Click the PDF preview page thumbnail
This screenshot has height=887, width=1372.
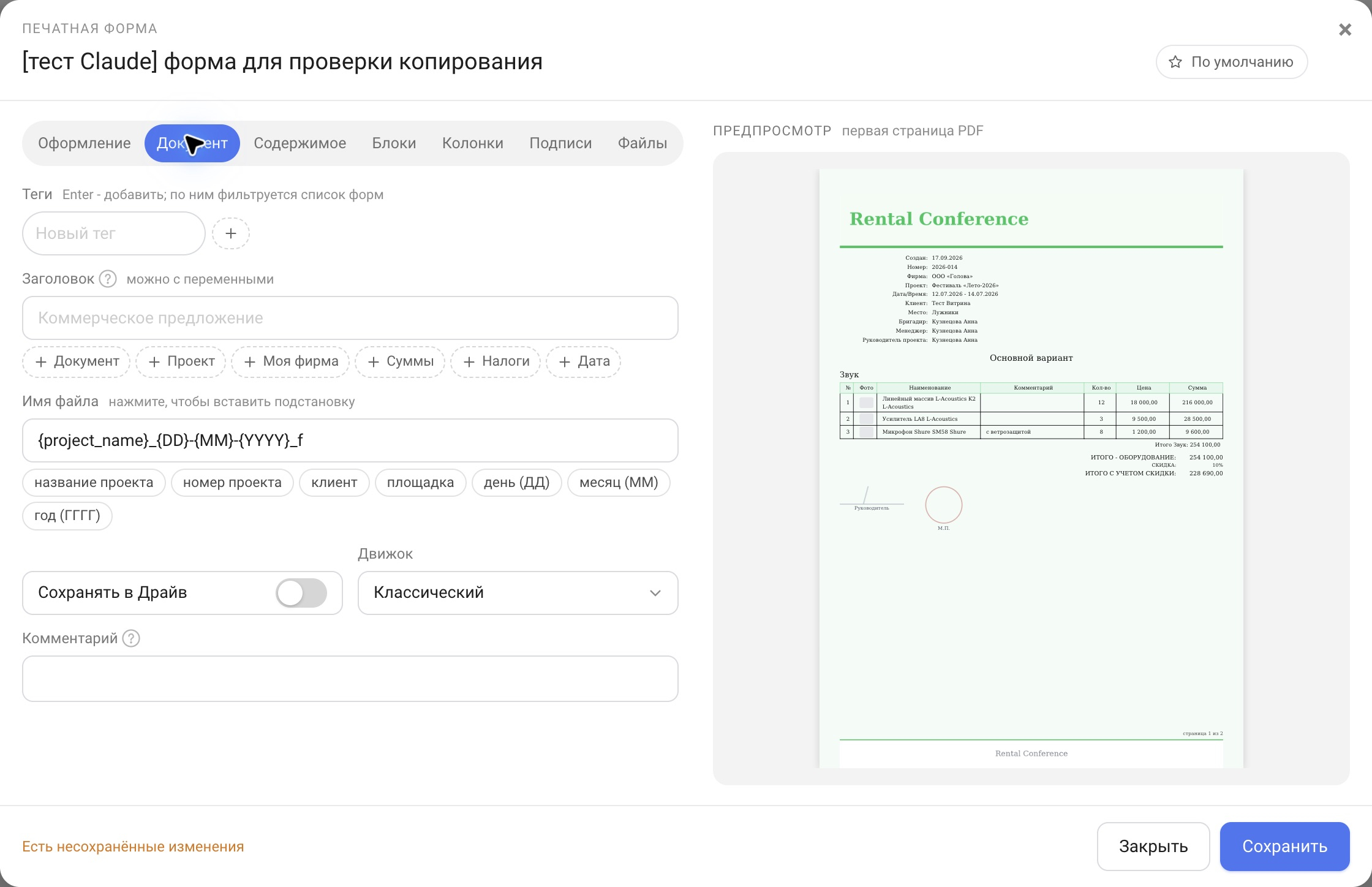[1031, 469]
